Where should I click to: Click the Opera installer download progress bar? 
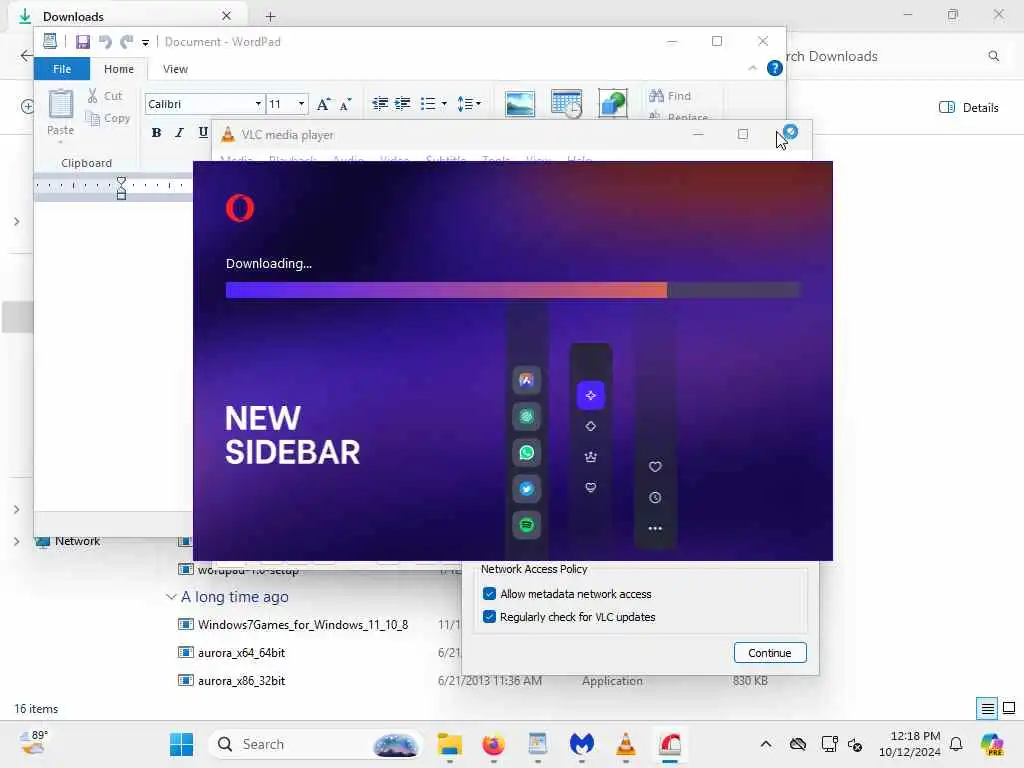513,290
